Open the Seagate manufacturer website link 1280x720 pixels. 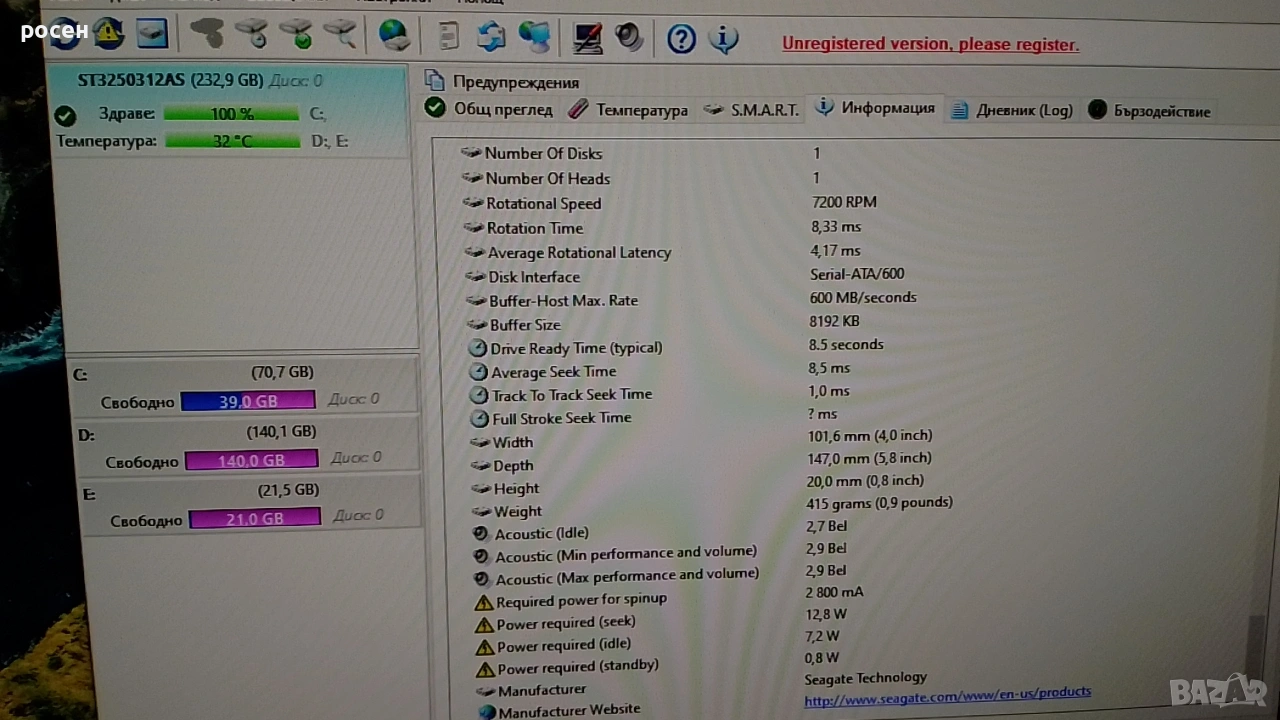tap(947, 693)
